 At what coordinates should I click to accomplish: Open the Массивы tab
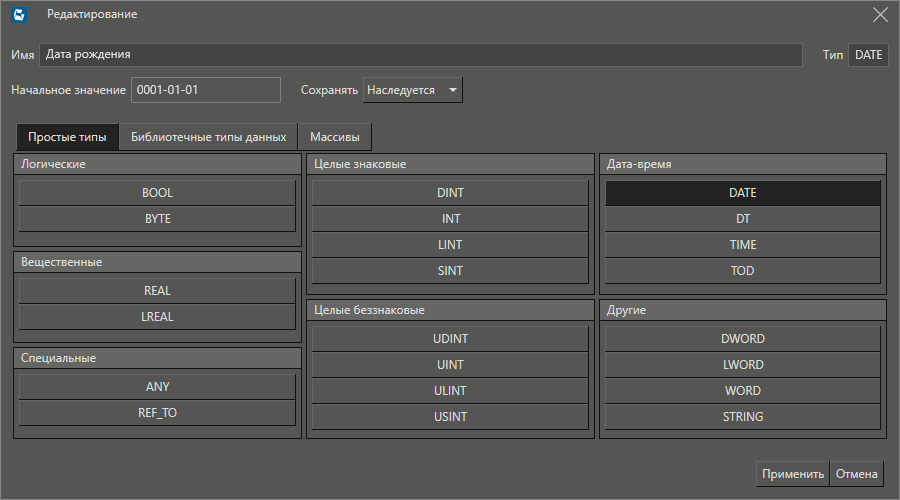click(x=335, y=137)
